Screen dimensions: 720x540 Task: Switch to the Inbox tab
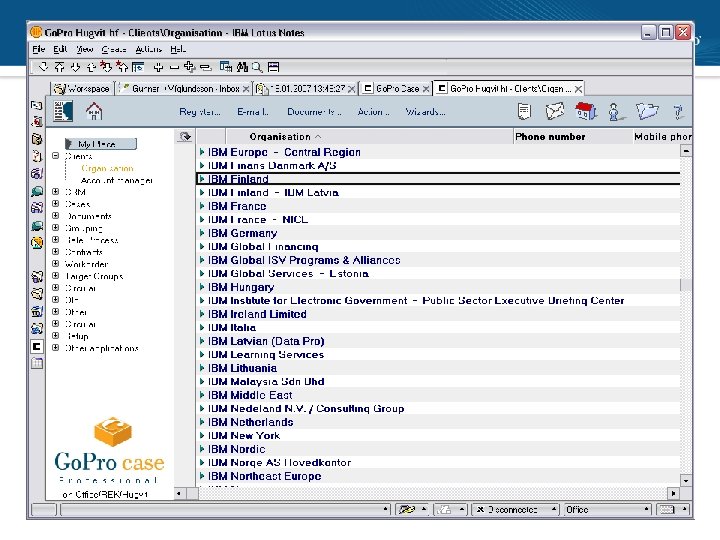(185, 89)
